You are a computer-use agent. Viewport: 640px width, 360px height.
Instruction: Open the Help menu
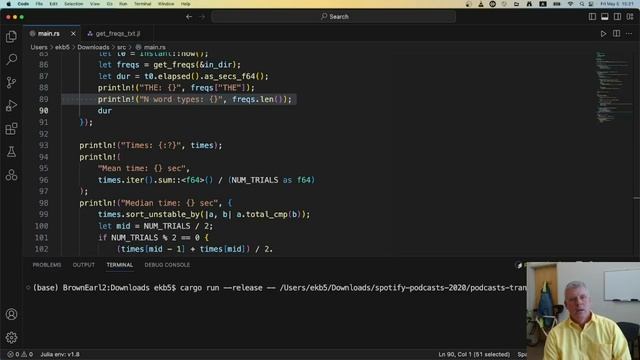click(185, 4)
